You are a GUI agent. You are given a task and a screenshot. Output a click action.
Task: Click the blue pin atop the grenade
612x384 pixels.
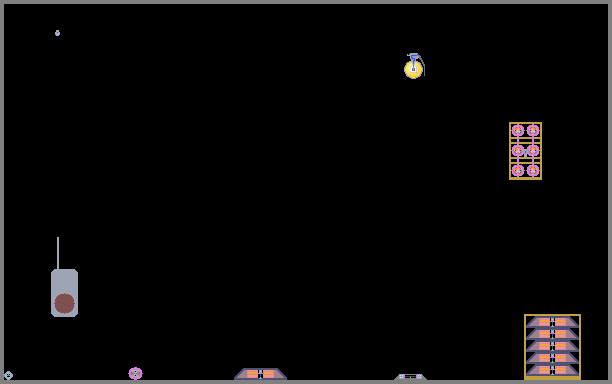tap(413, 58)
